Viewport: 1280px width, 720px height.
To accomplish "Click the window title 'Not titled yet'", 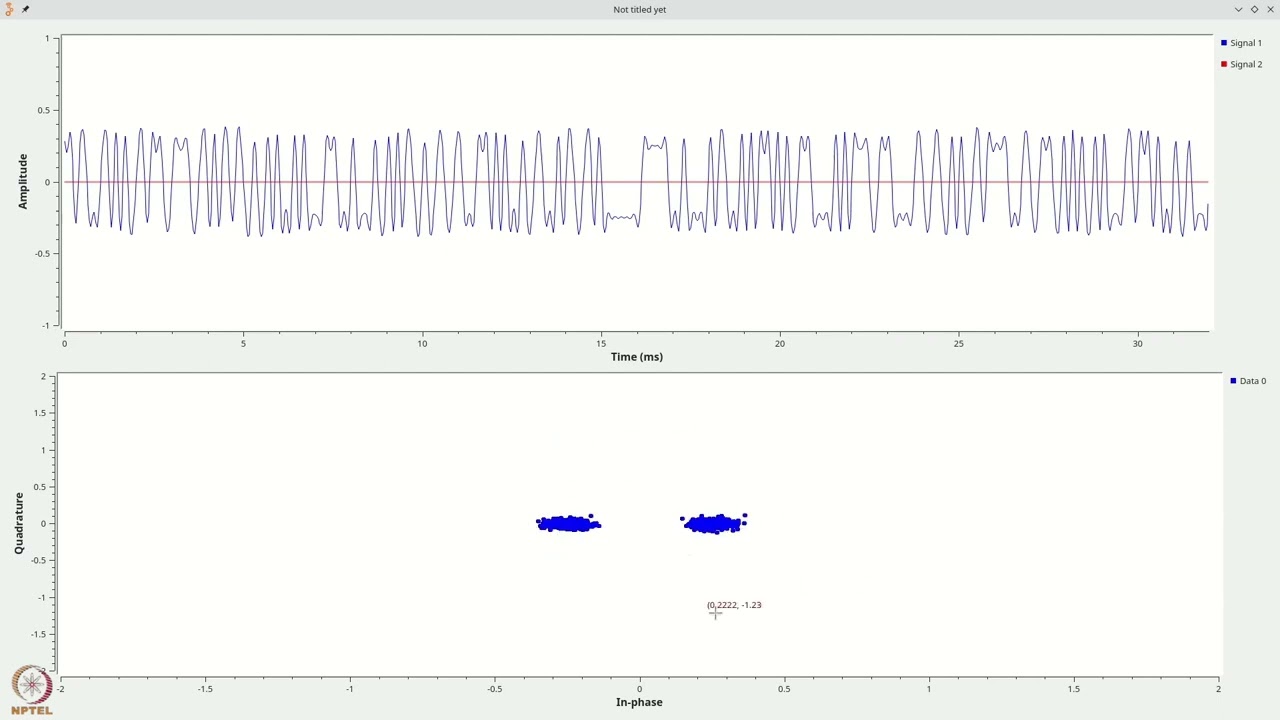I will click(640, 9).
